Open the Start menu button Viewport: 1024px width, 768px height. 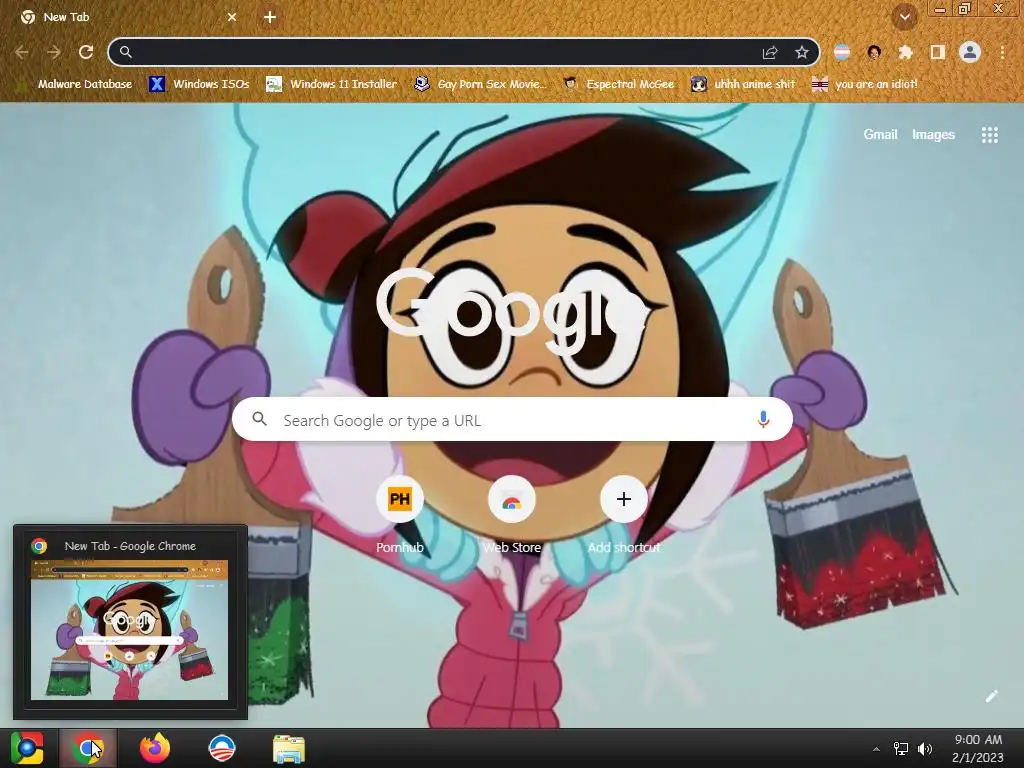click(27, 748)
